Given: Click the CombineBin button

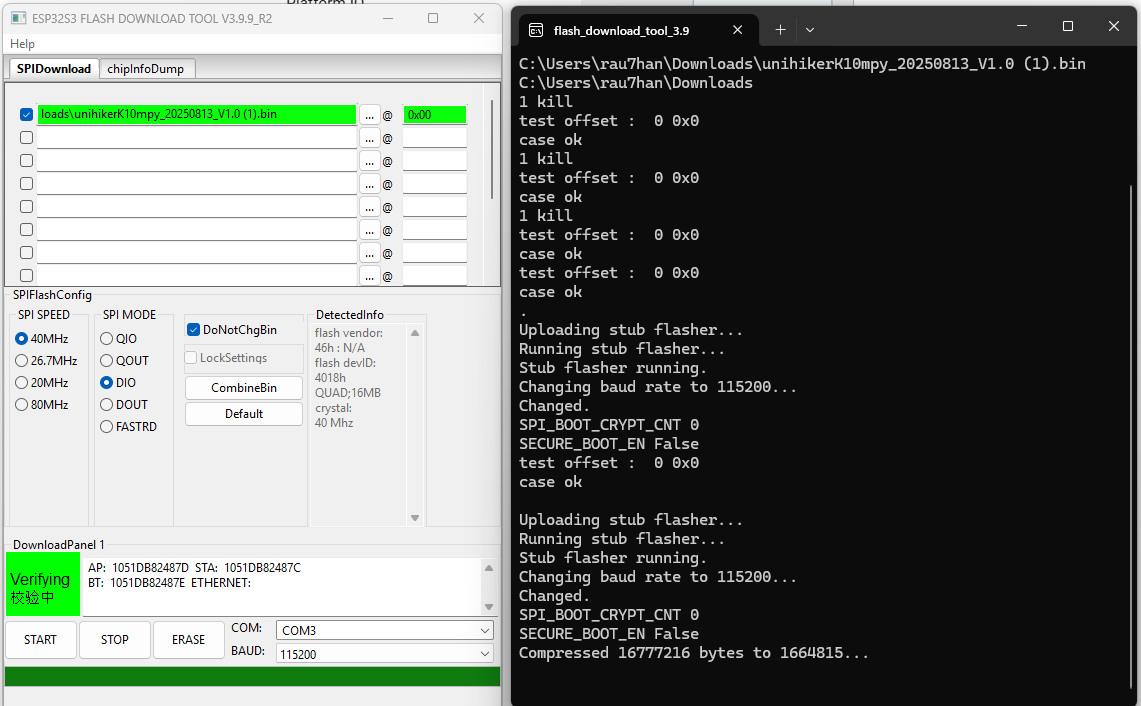Looking at the screenshot, I should pos(244,388).
